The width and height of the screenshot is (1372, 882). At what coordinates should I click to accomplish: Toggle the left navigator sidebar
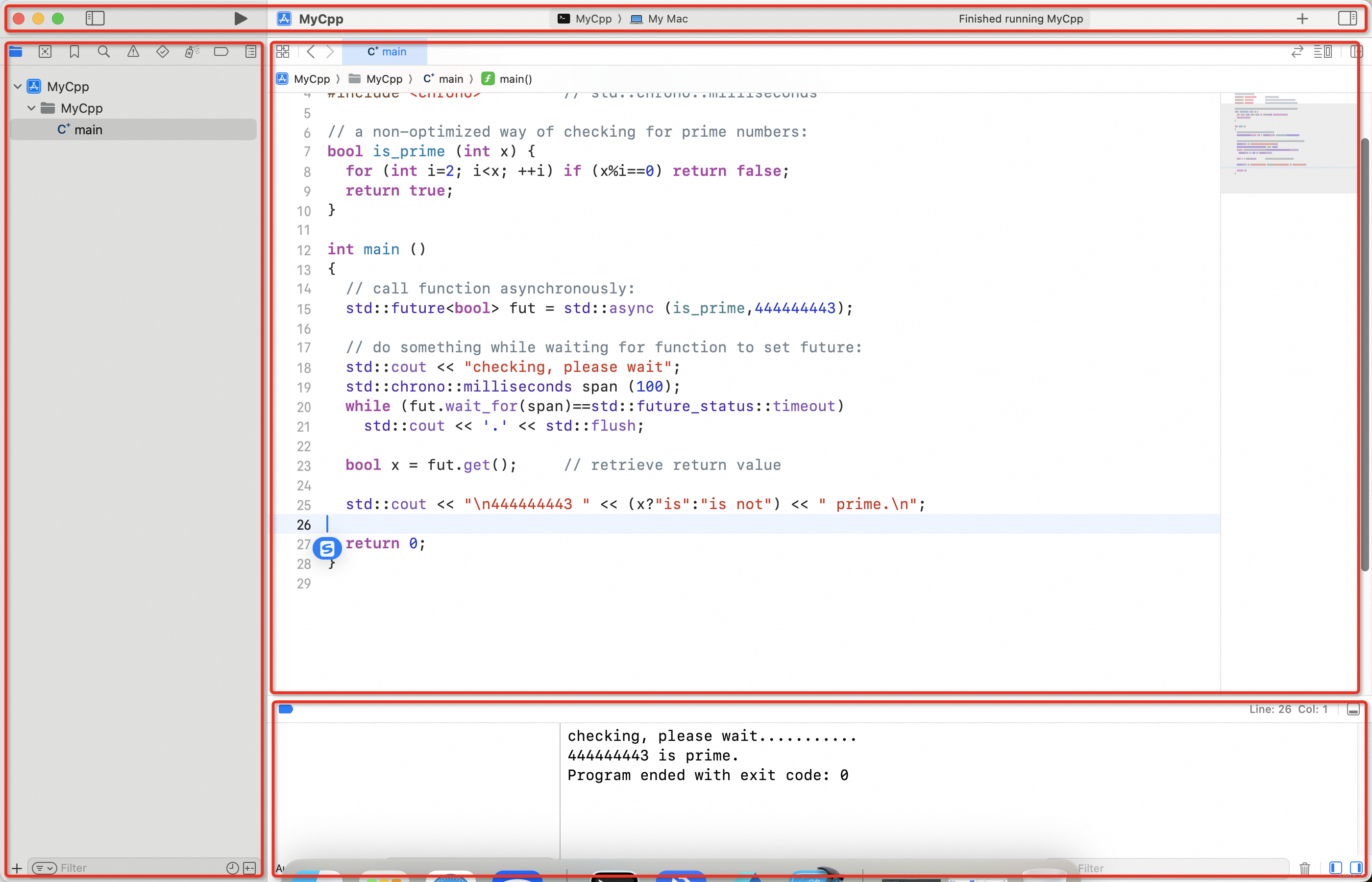(x=95, y=19)
